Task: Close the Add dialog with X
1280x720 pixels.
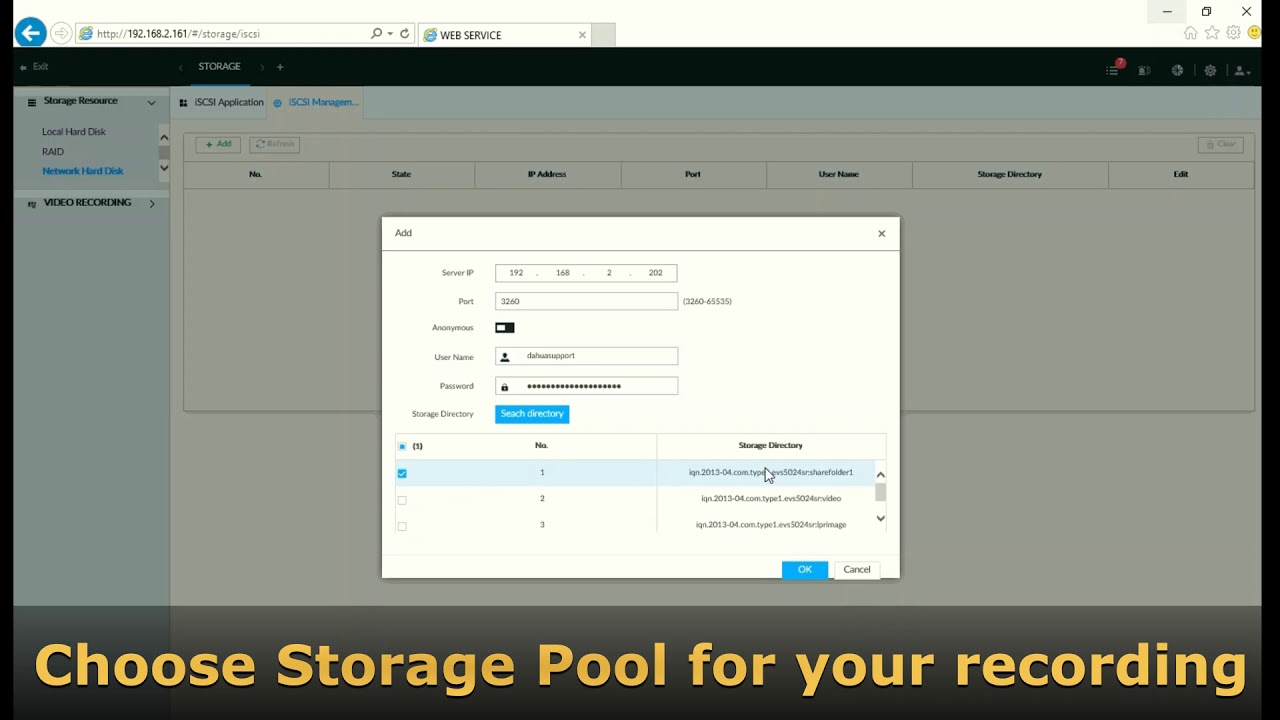Action: tap(881, 233)
